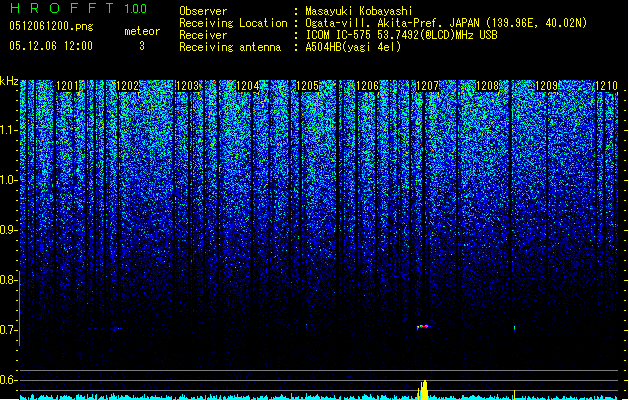Click A504HB(yagi 4el) antenna text
Screen dimensions: 629x400
coord(353,47)
